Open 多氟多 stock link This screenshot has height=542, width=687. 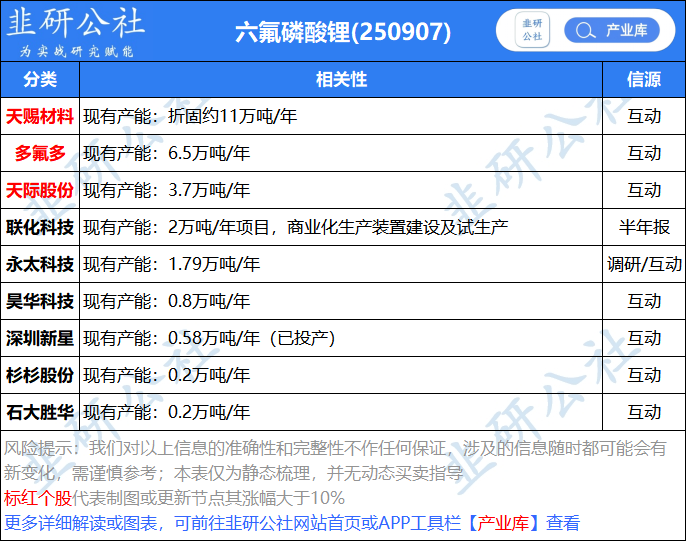(x=40, y=153)
